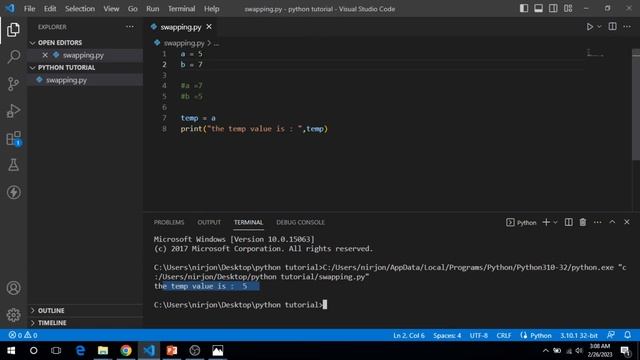Open Explorer Views and More Actions ellipsis
640x360 pixels.
(x=129, y=27)
